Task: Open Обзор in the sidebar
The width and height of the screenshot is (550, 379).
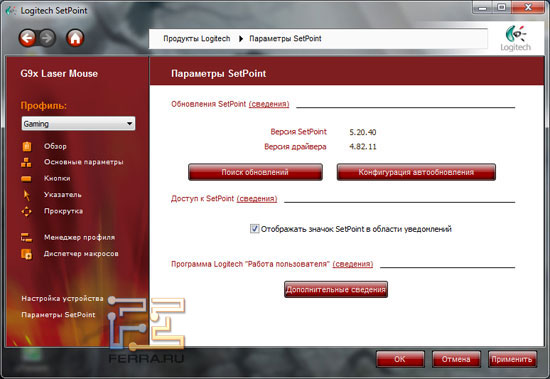Action: (55, 146)
